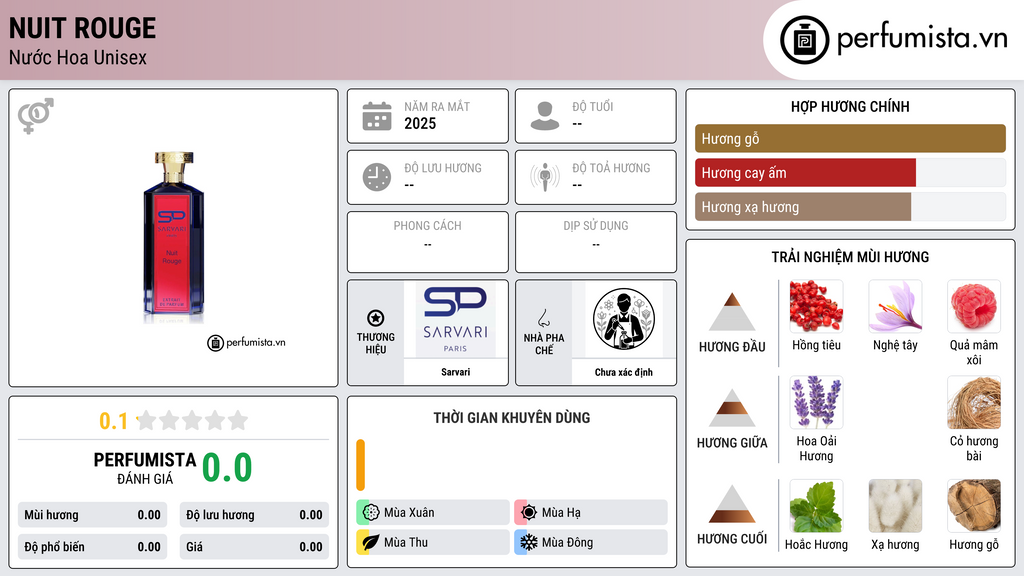This screenshot has height=576, width=1024.
Task: Click the calendar icon beside Năm ra mắt
Action: [x=377, y=116]
